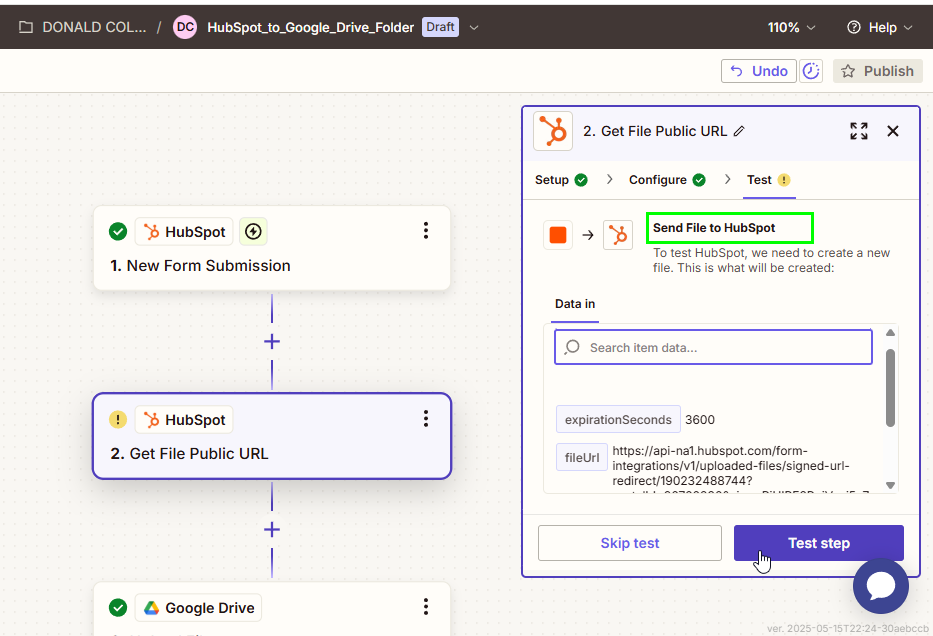Open the version history clock icon
The image size is (933, 636).
click(811, 71)
